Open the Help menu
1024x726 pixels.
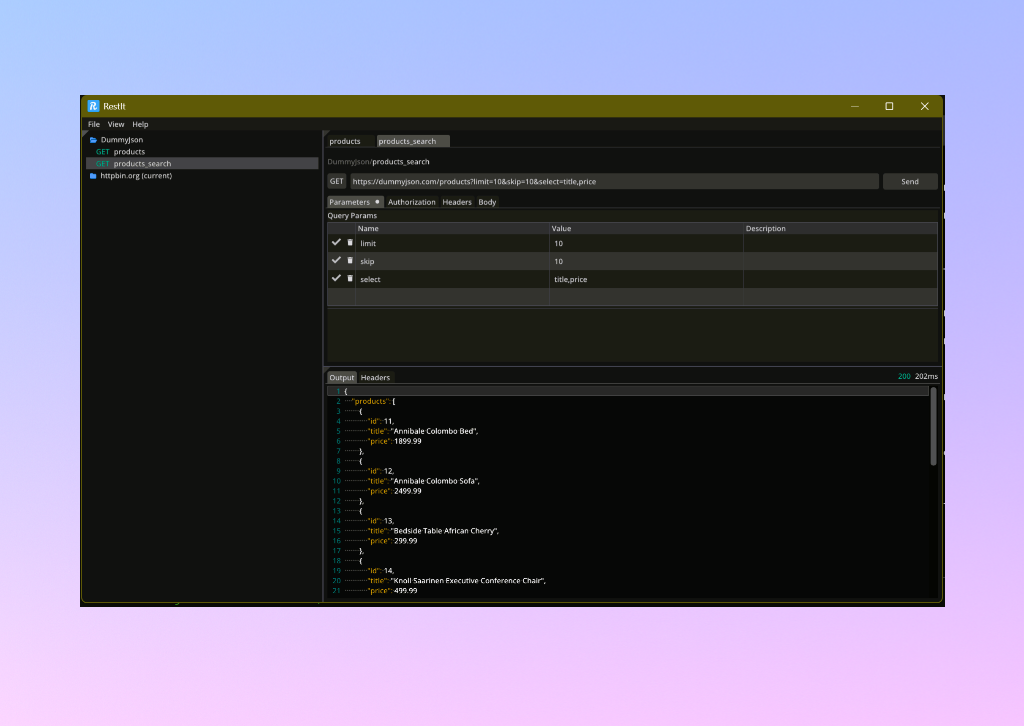click(x=140, y=124)
